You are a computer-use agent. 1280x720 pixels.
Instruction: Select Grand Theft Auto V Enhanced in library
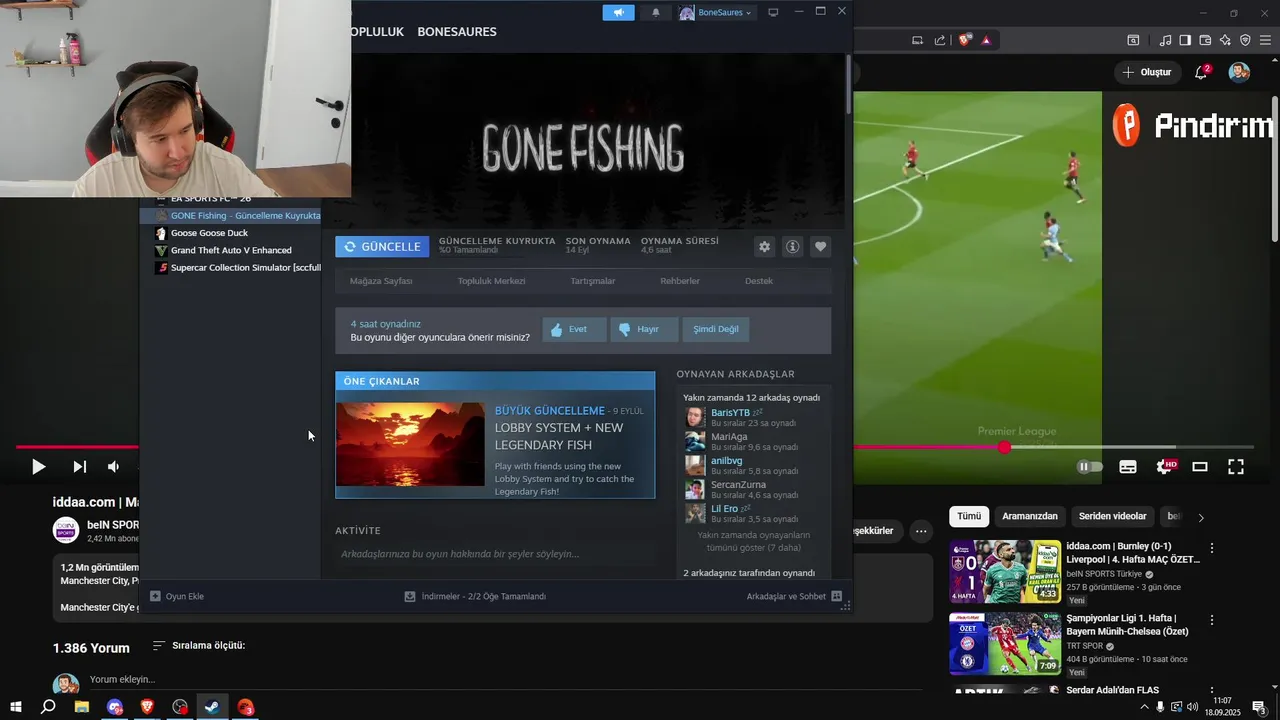click(231, 251)
